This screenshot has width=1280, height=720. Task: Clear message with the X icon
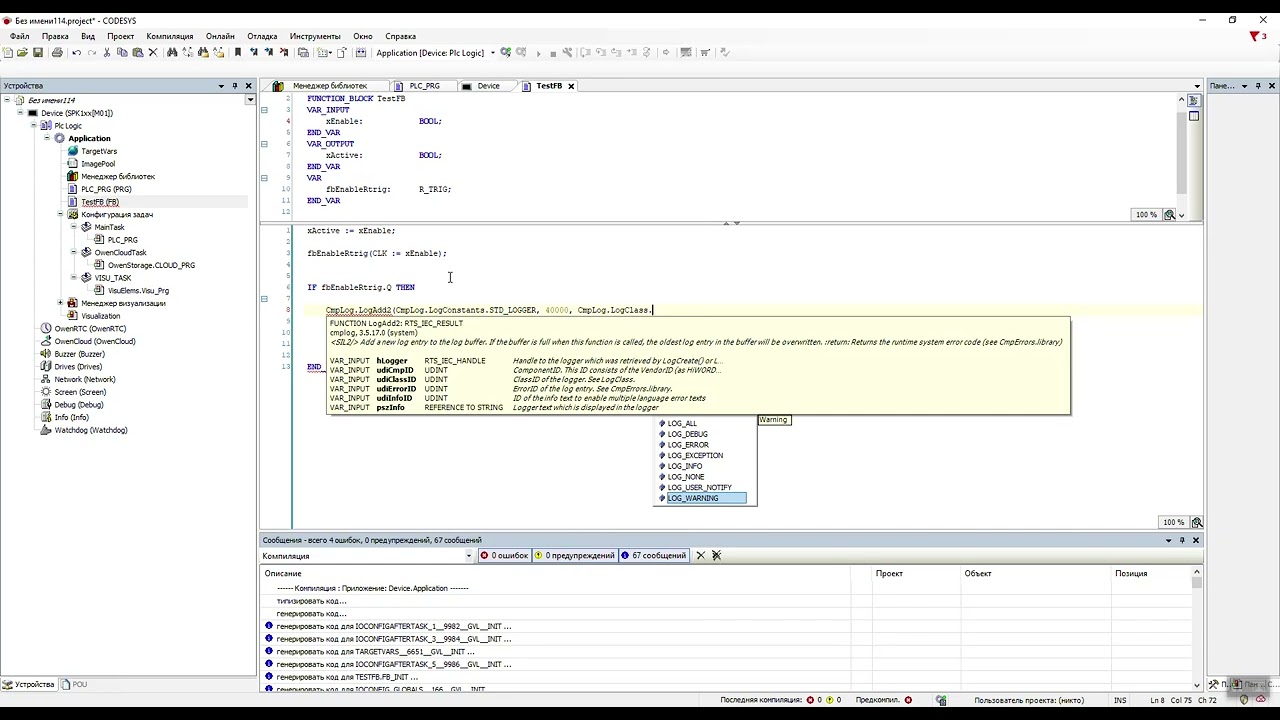(x=700, y=556)
